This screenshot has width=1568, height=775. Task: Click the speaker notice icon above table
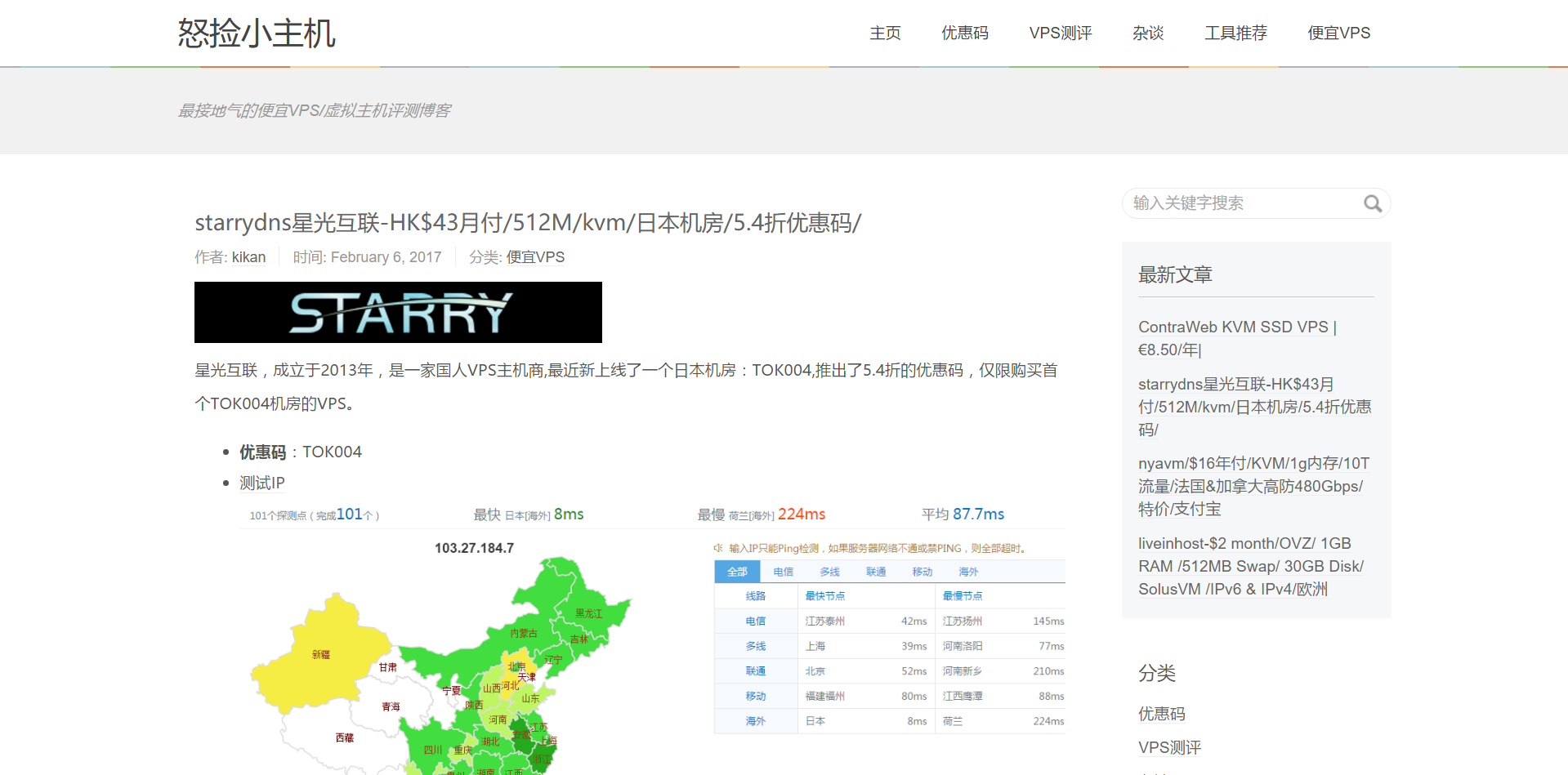718,548
